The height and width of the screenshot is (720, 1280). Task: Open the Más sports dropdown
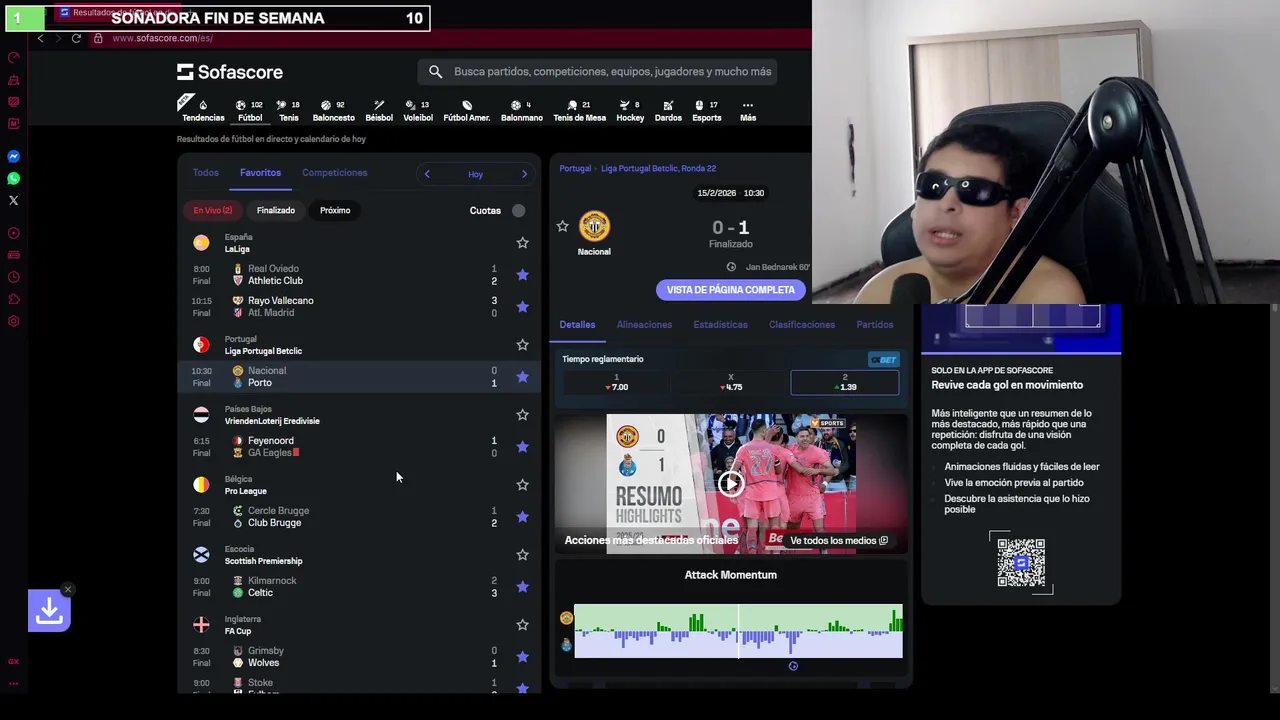click(747, 110)
